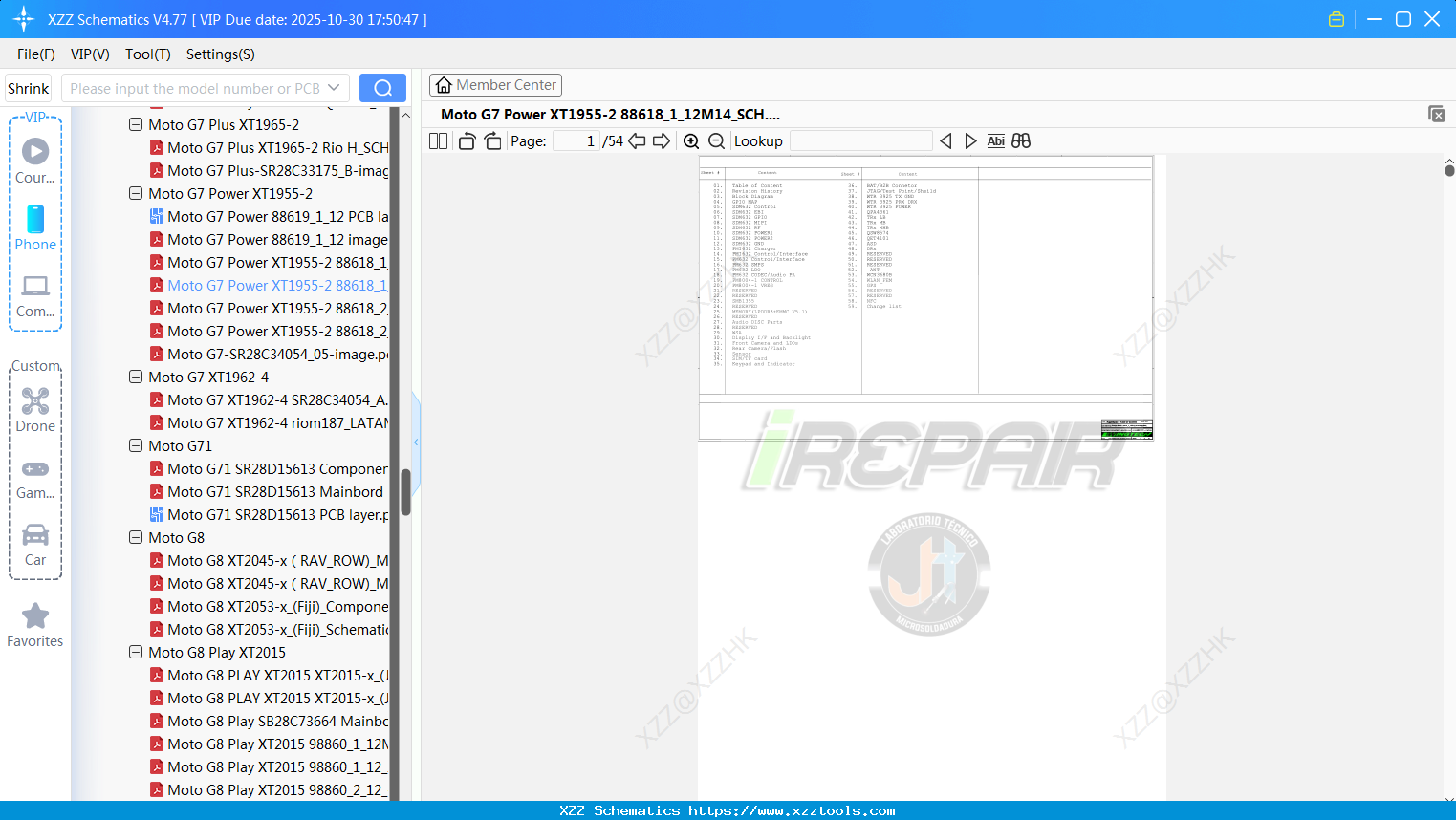The height and width of the screenshot is (820, 1456).
Task: Collapse the Moto G71 node
Action: [x=136, y=446]
